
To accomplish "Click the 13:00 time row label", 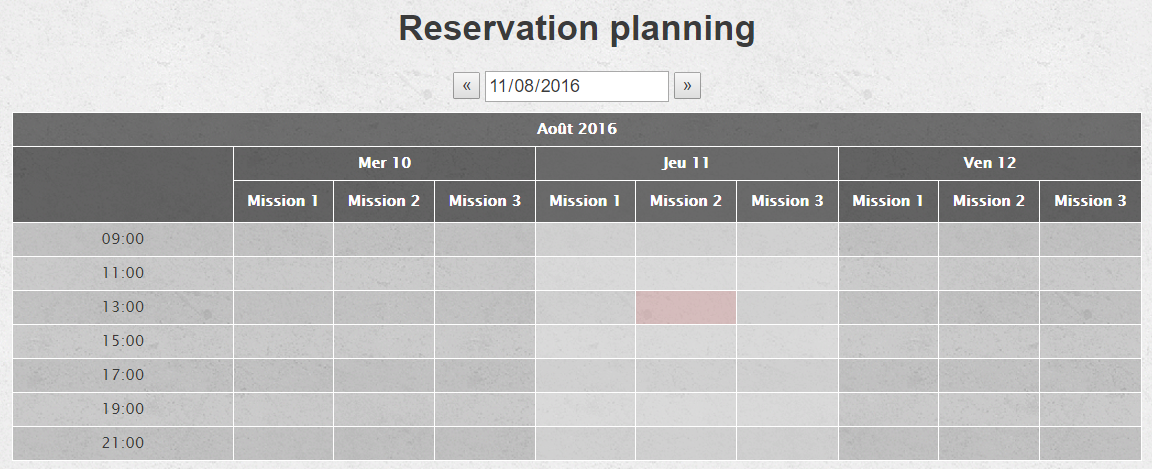I will 123,307.
